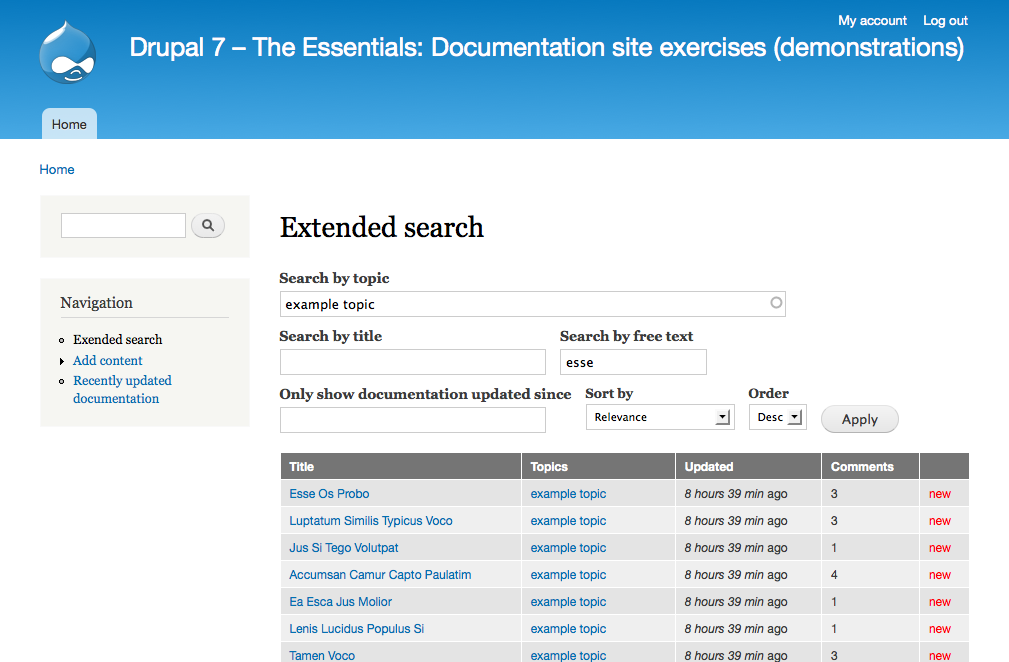Open the Sort by Relevance dropdown
Image resolution: width=1009 pixels, height=662 pixels.
point(659,417)
